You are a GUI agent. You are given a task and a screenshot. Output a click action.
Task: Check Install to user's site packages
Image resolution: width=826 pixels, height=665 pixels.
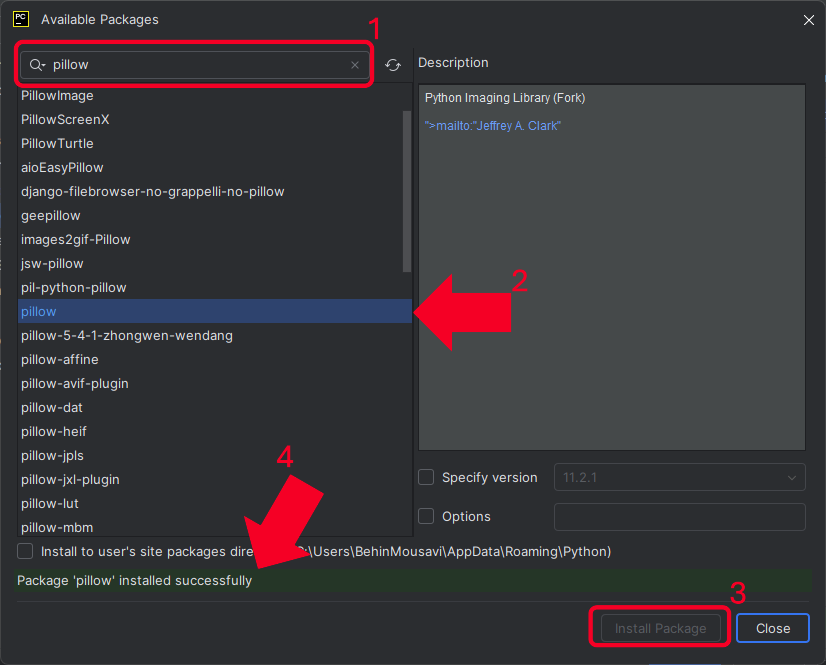(25, 551)
